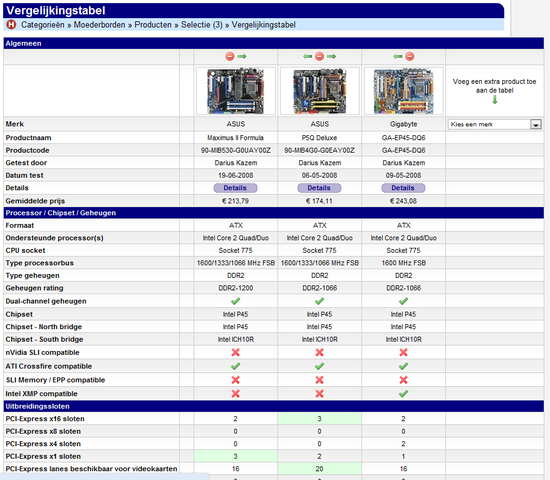This screenshot has width=550, height=480.
Task: Click the Processor / Chipset / Geheugen section header
Action: tap(274, 213)
